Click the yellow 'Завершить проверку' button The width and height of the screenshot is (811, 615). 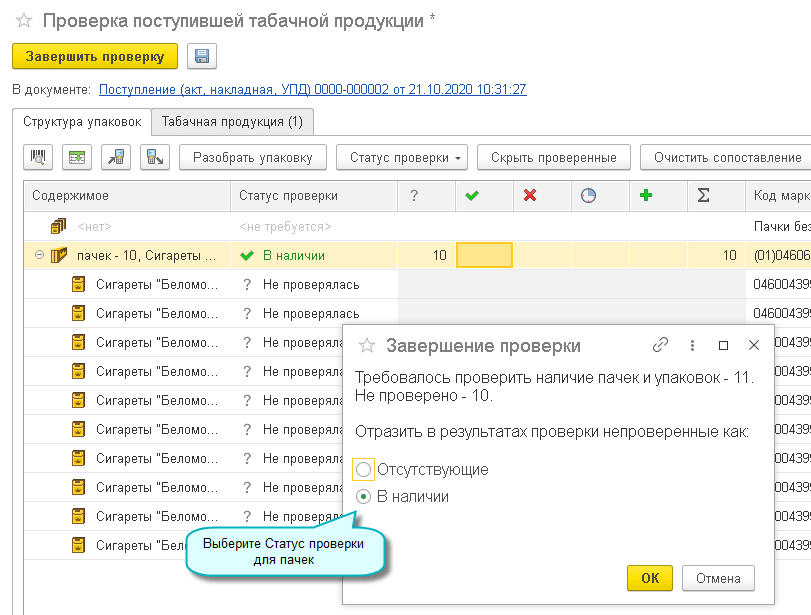95,57
